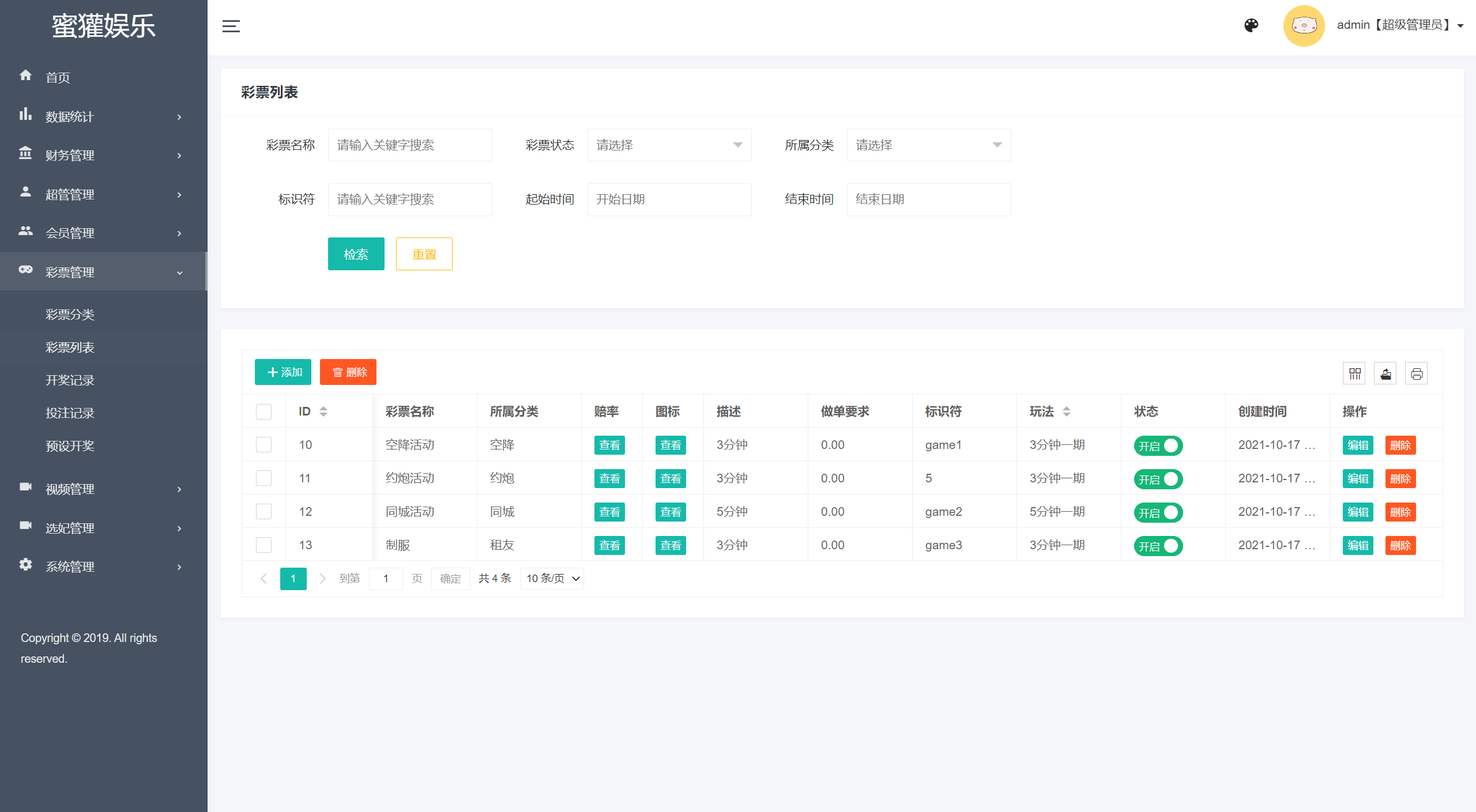Open 开奖记录 submenu item
Viewport: 1476px width, 812px height.
(70, 380)
